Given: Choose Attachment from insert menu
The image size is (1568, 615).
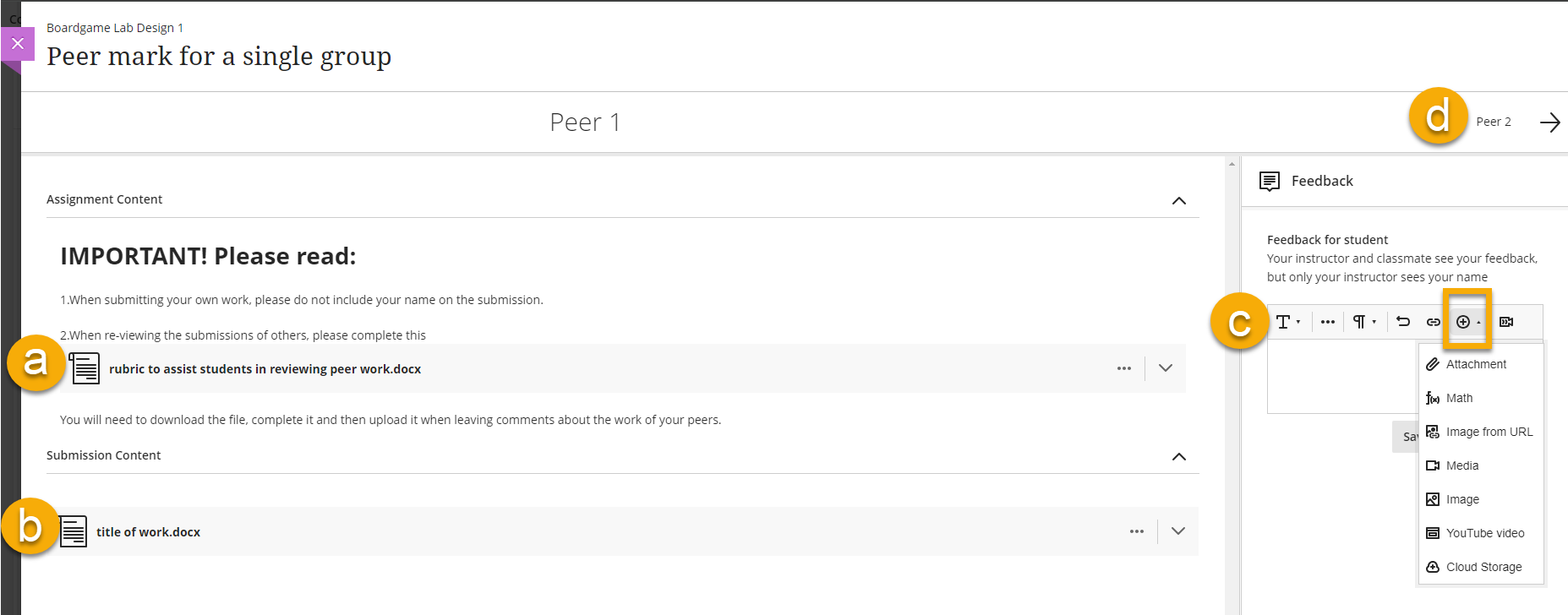Looking at the screenshot, I should click(1476, 364).
